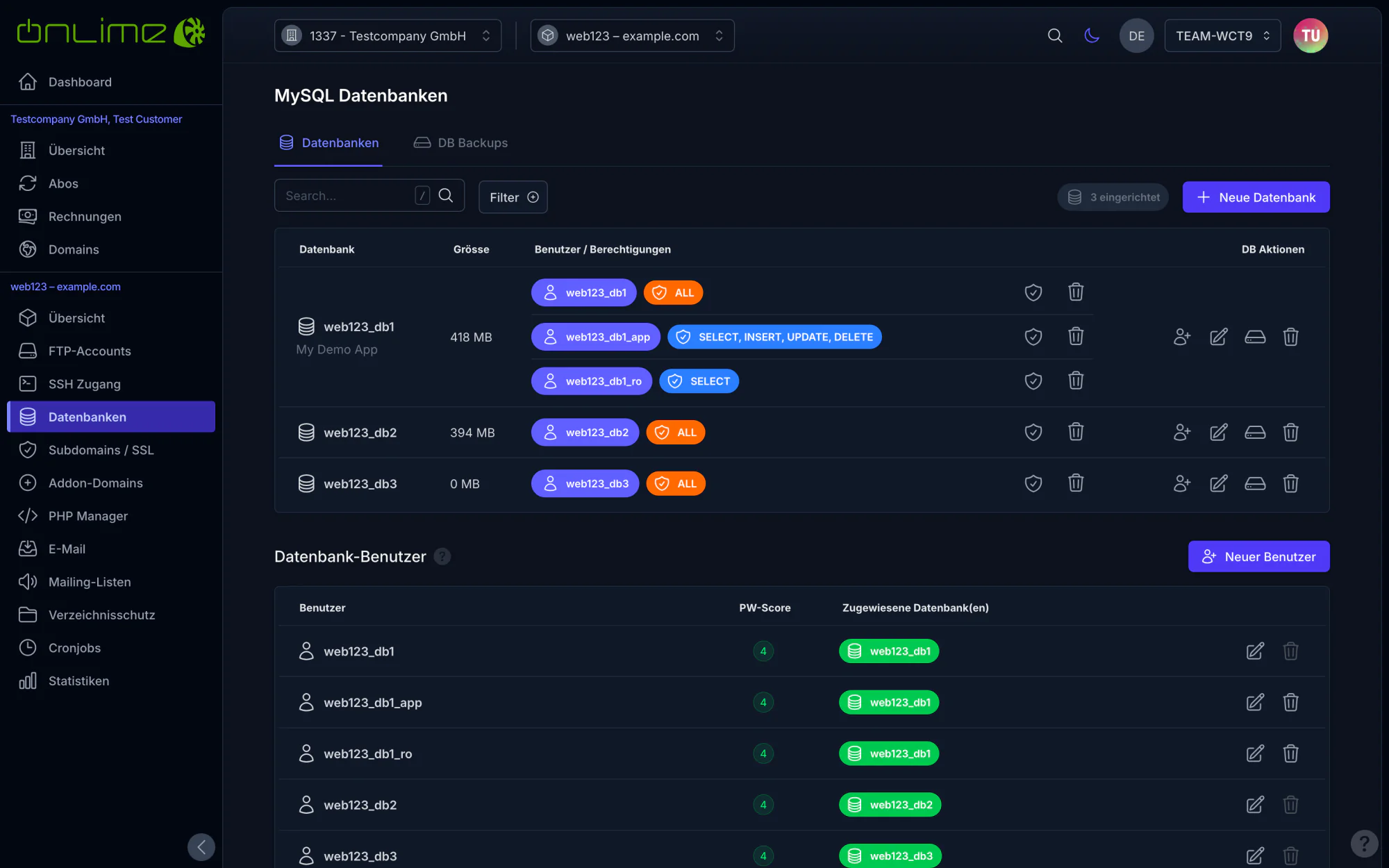This screenshot has height=868, width=1389.
Task: Open the TEAM-WCT9 team dropdown
Action: (1222, 35)
